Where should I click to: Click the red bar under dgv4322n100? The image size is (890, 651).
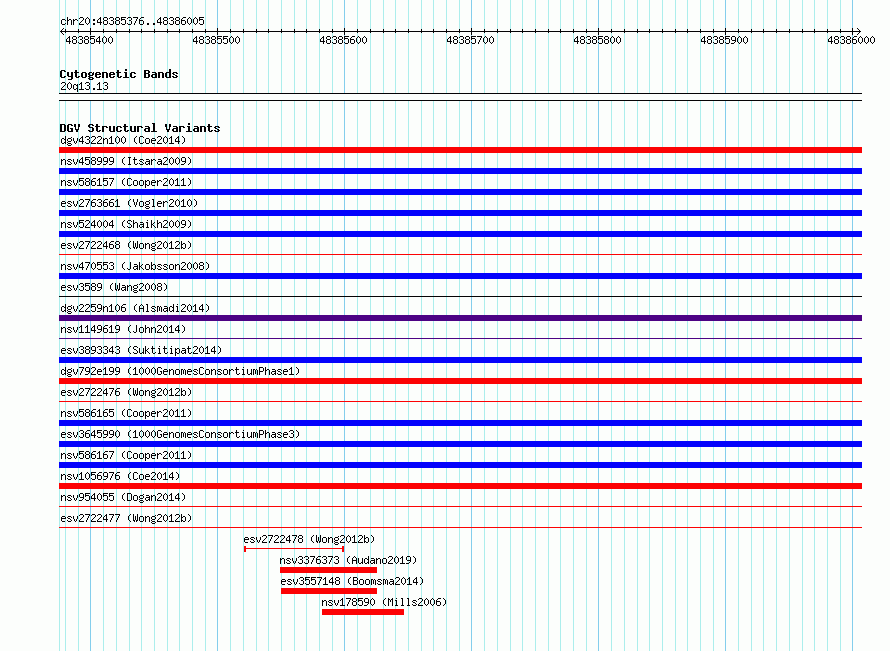click(x=460, y=150)
